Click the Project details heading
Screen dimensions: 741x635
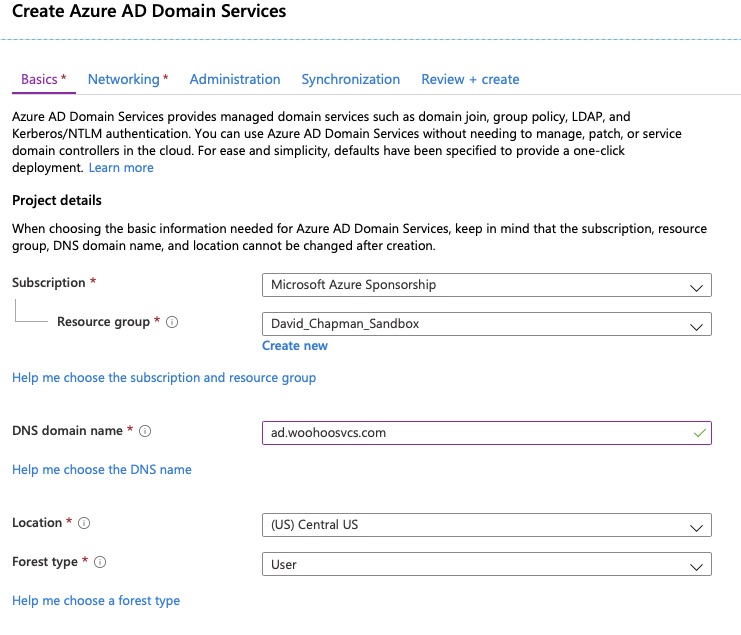tap(57, 200)
